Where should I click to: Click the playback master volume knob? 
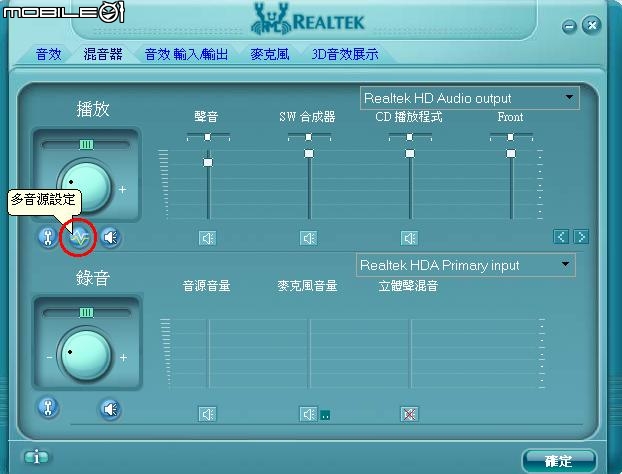point(85,186)
